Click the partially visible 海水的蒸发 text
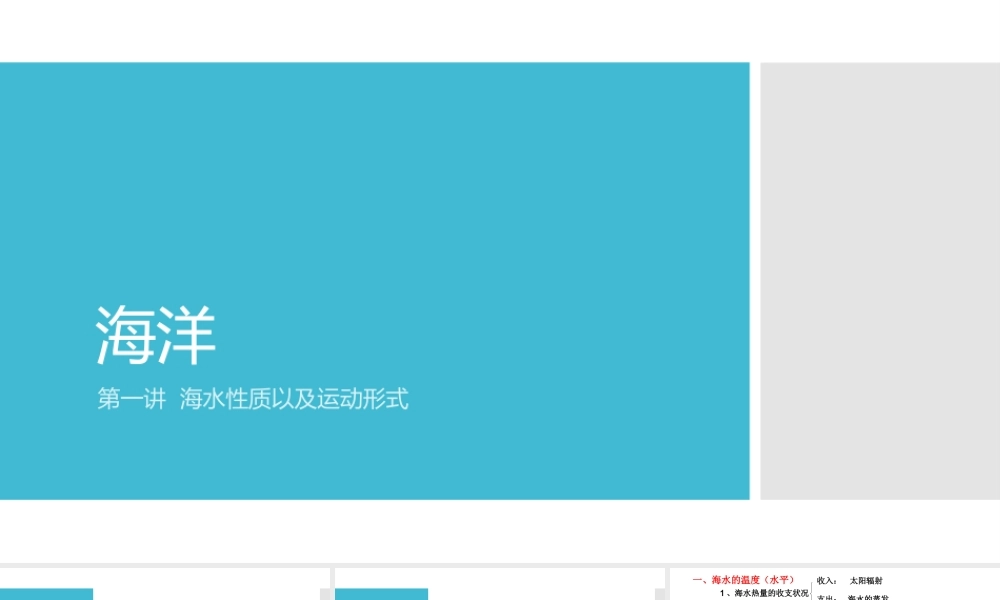Image resolution: width=1000 pixels, height=600 pixels. click(x=868, y=597)
